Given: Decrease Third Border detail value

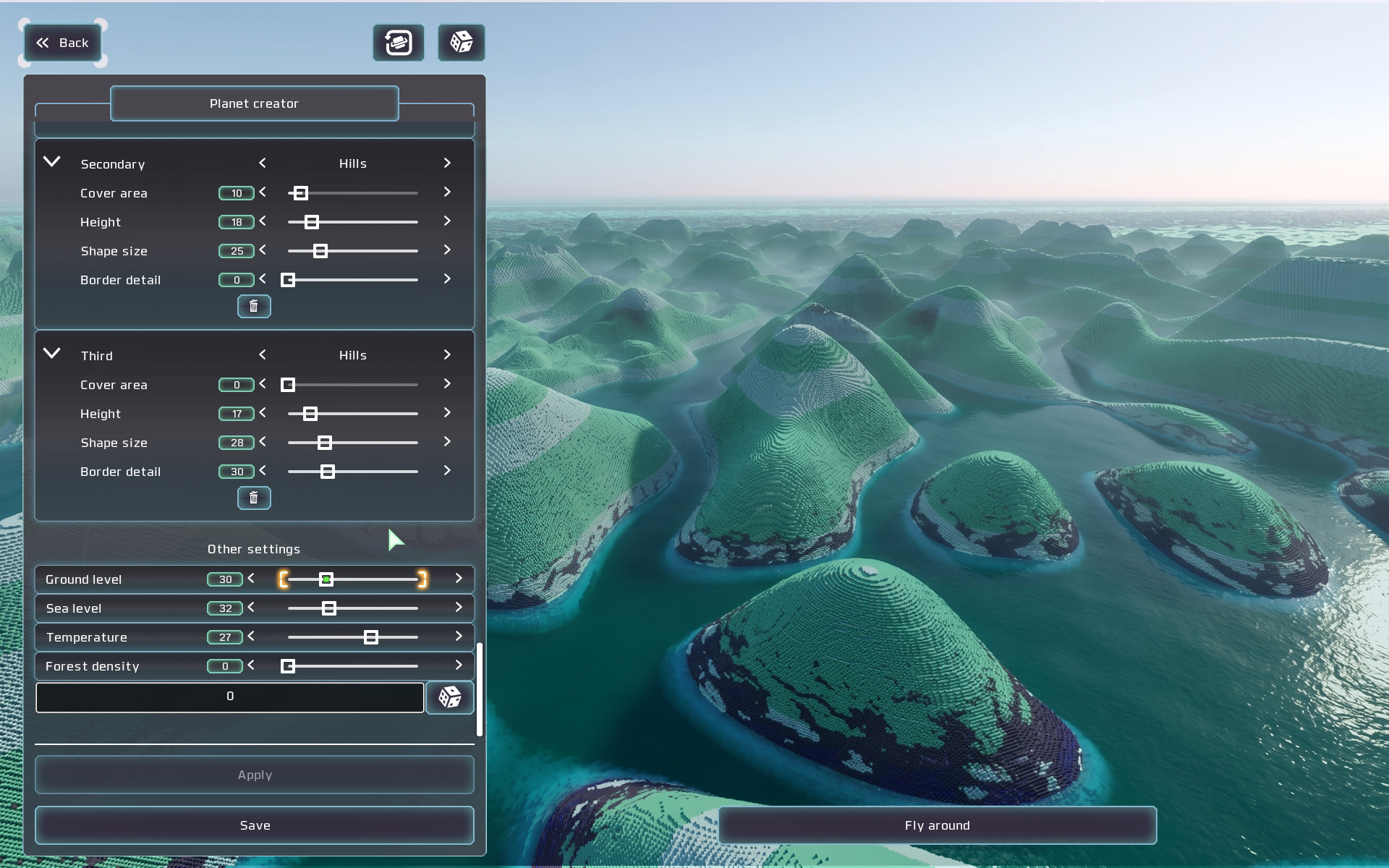Looking at the screenshot, I should click(263, 471).
